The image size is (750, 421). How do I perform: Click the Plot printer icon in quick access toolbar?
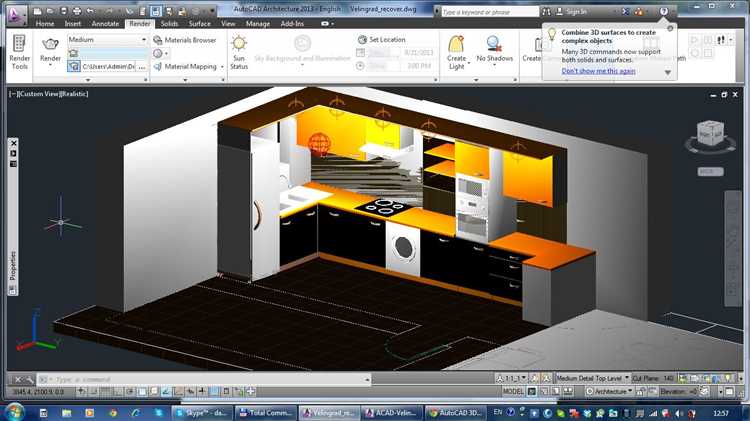point(77,11)
